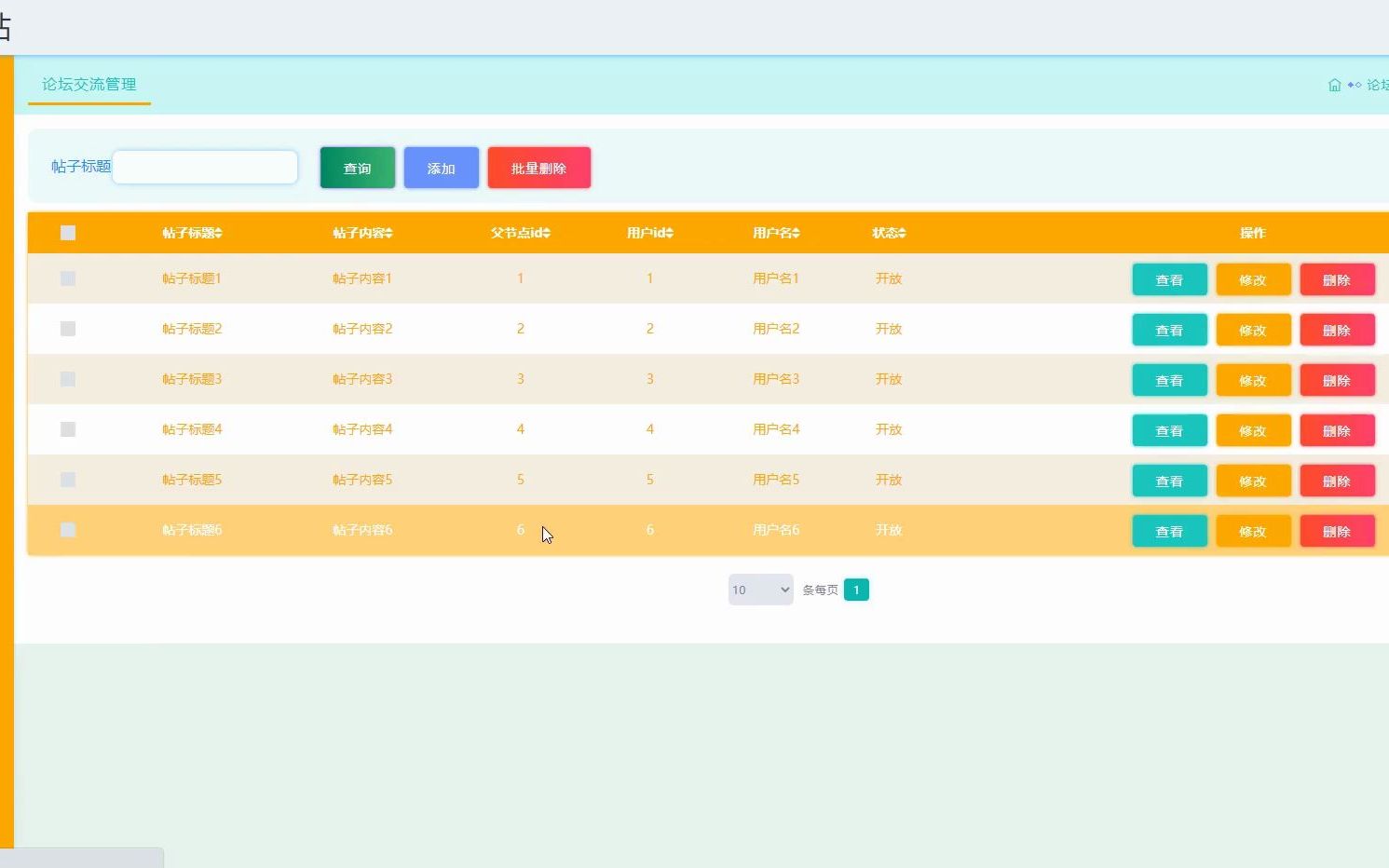Delete 帖子标题5 with 删除 button
The image size is (1389, 868).
click(x=1338, y=481)
